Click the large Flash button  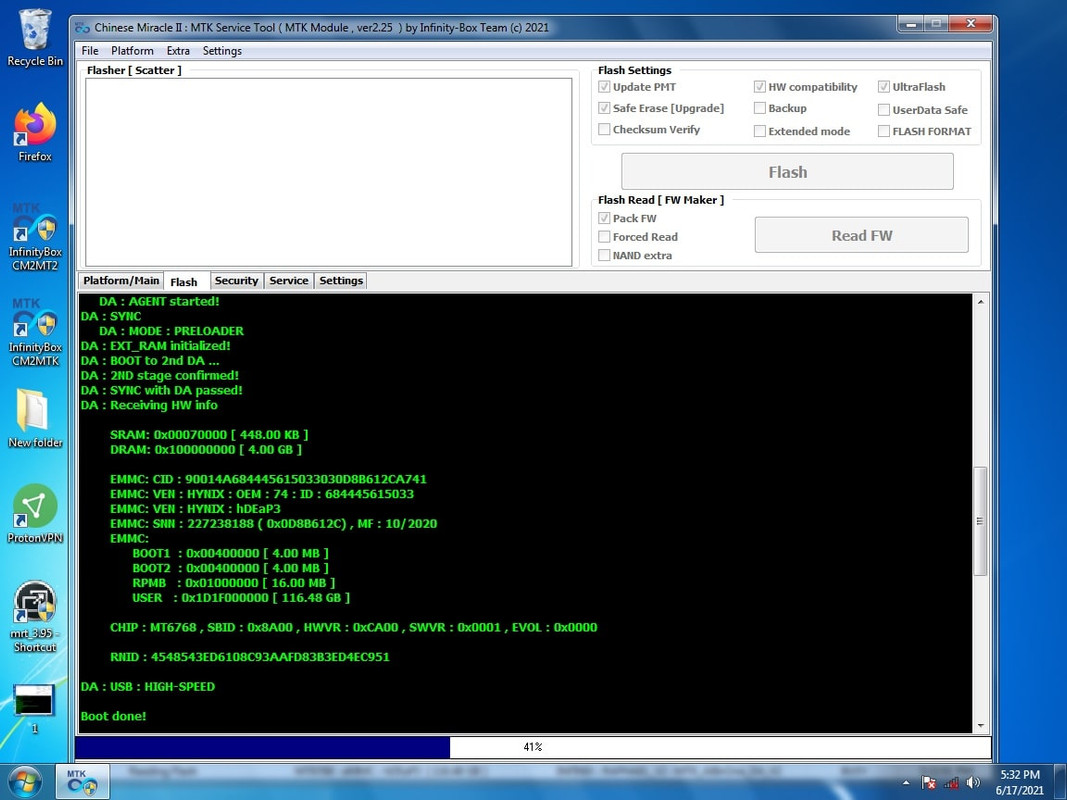tap(787, 171)
